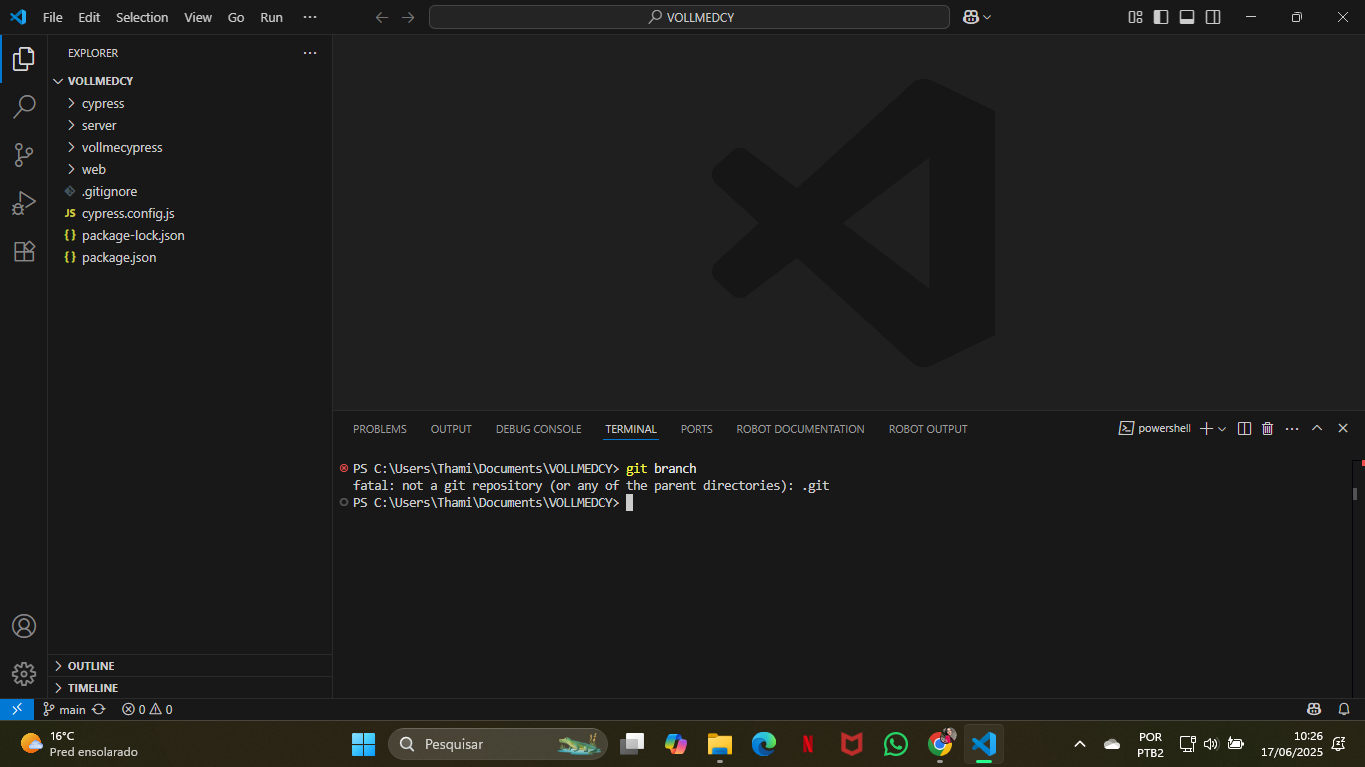Open Google Chrome from the taskbar
1365x767 pixels.
point(940,744)
